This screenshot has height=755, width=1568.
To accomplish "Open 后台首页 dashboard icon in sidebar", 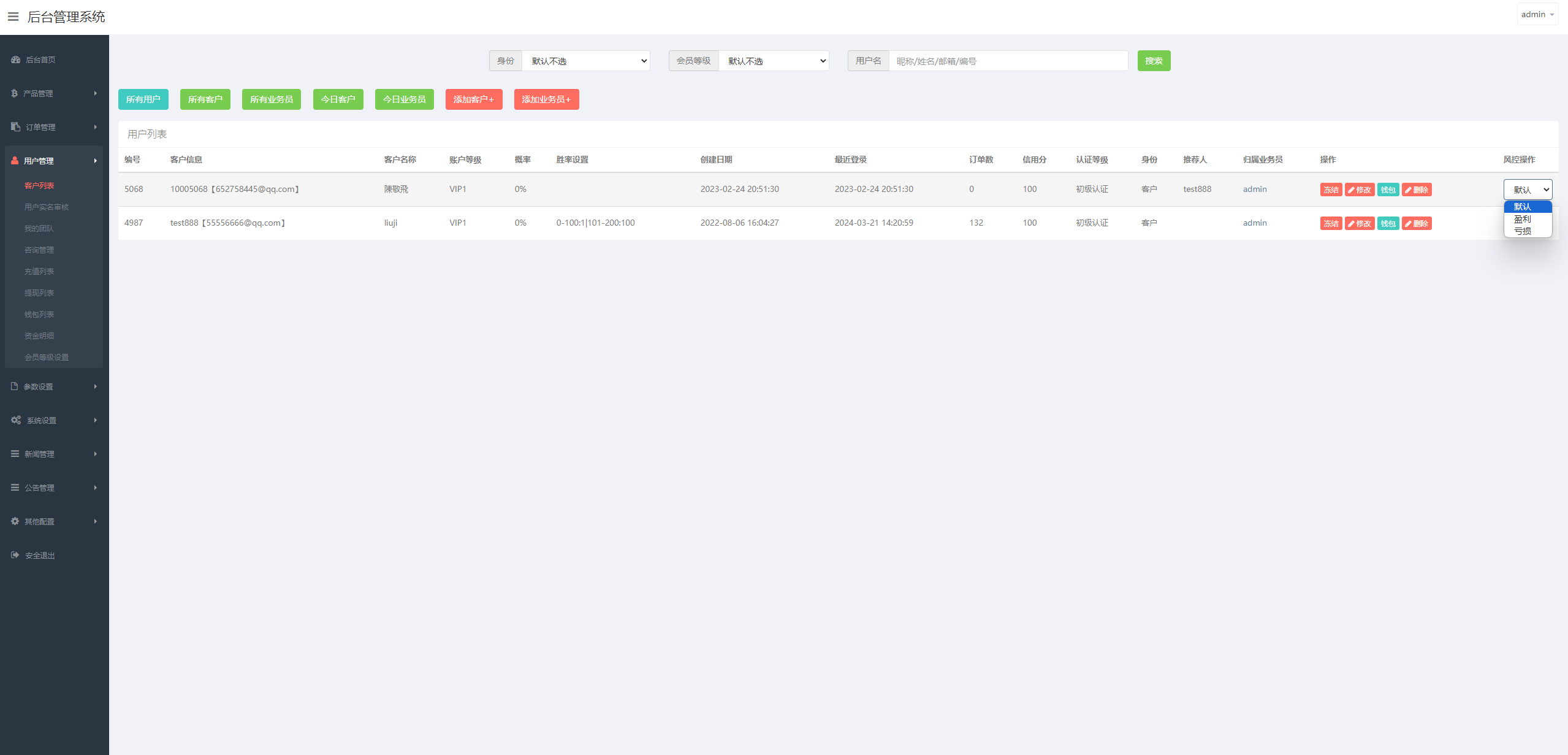I will coord(16,59).
